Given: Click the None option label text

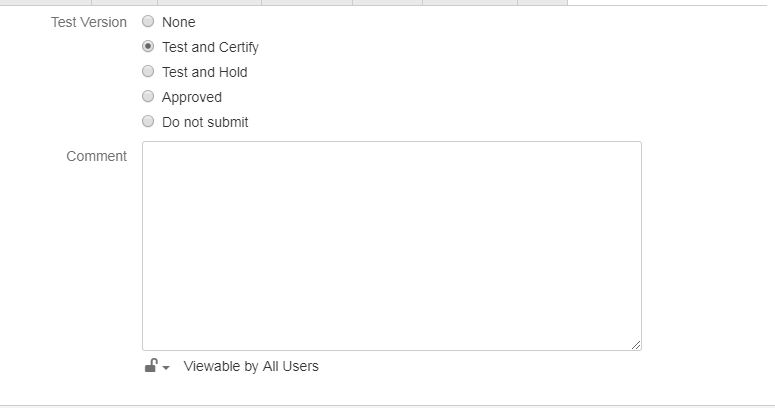Looking at the screenshot, I should point(178,22).
